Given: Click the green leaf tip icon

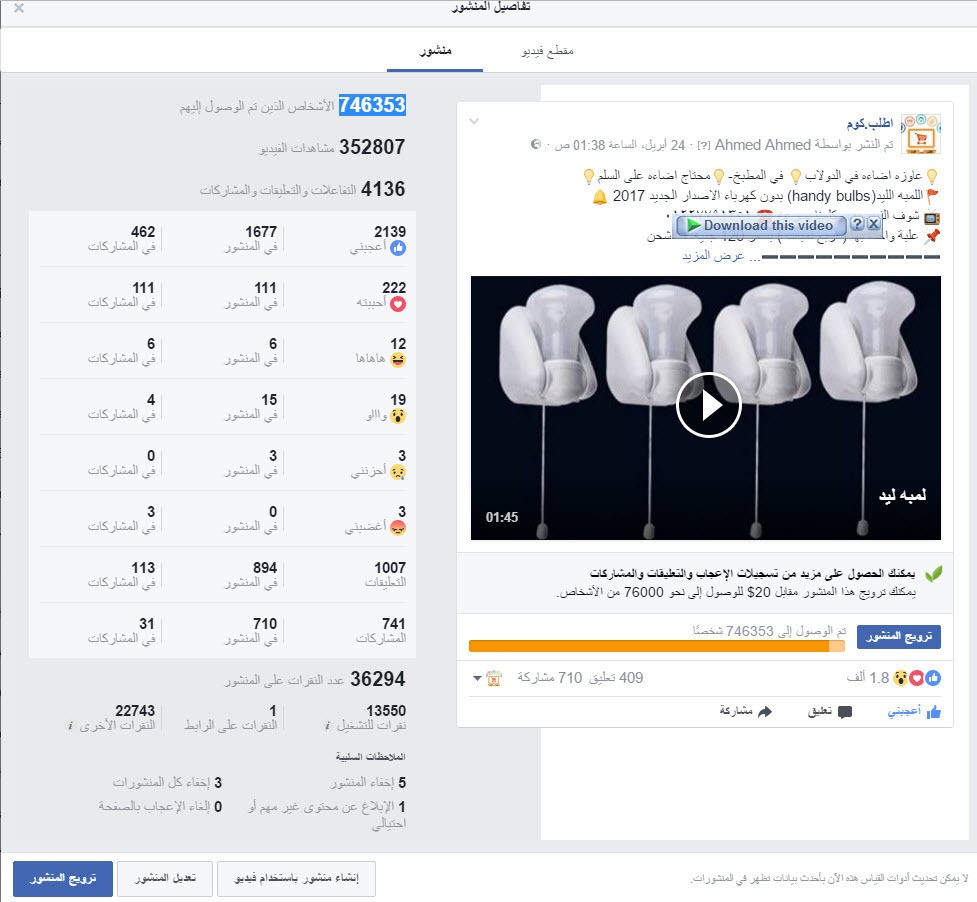Looking at the screenshot, I should pyautogui.click(x=933, y=574).
